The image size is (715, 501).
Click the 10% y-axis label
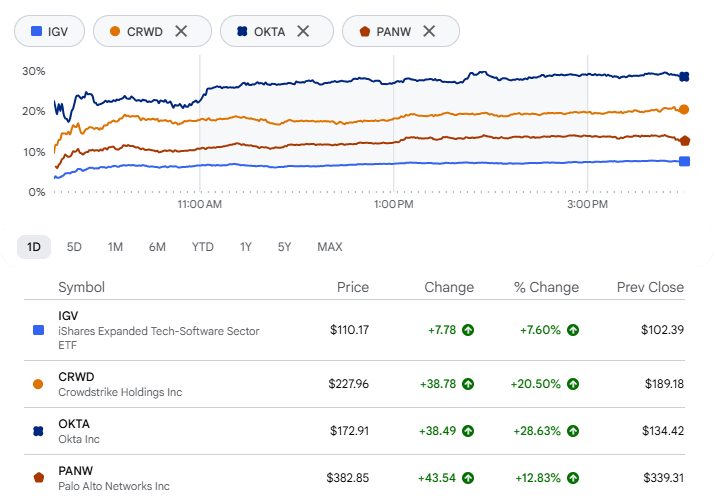[x=34, y=152]
